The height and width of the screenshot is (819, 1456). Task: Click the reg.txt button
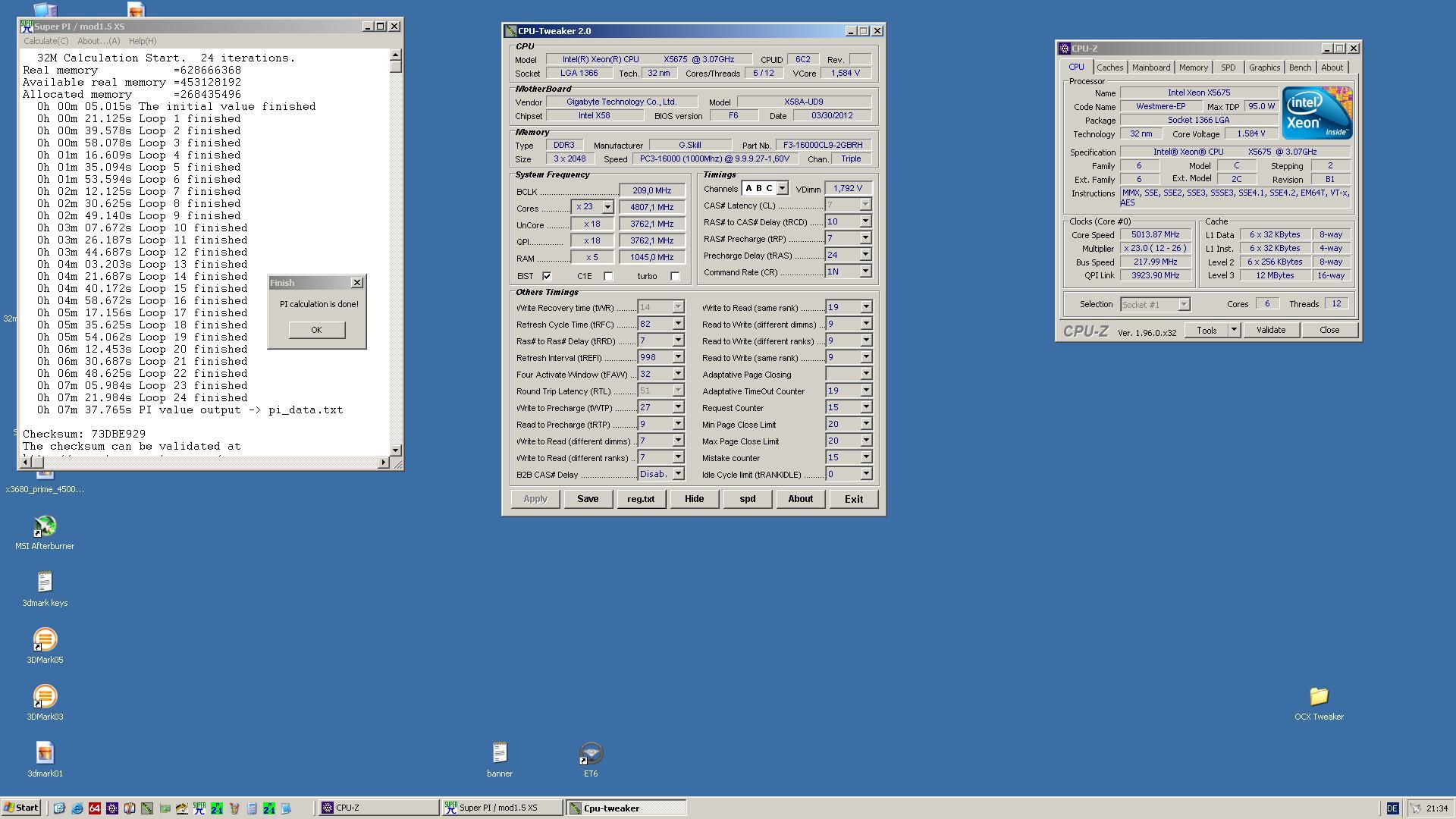tap(641, 499)
